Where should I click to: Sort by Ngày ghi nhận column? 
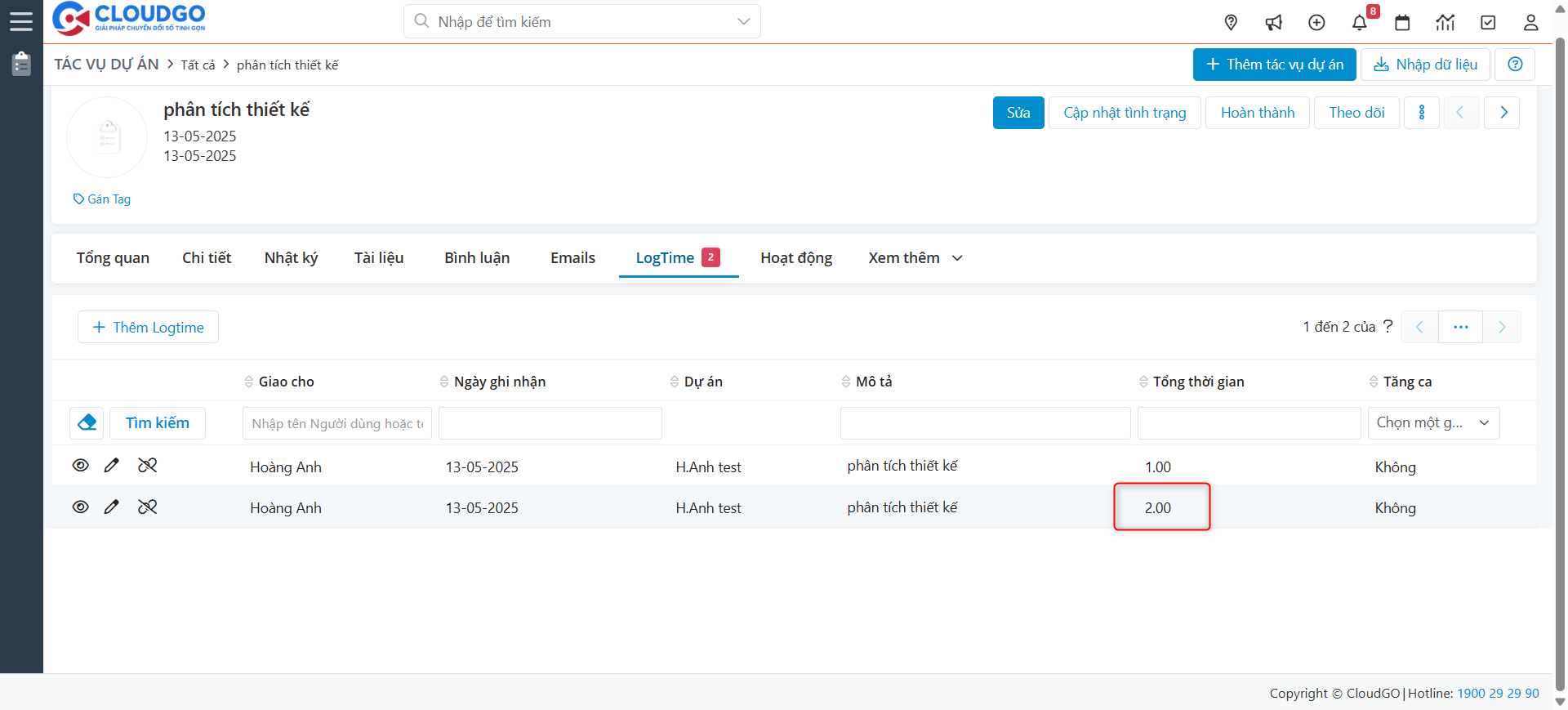tap(492, 382)
